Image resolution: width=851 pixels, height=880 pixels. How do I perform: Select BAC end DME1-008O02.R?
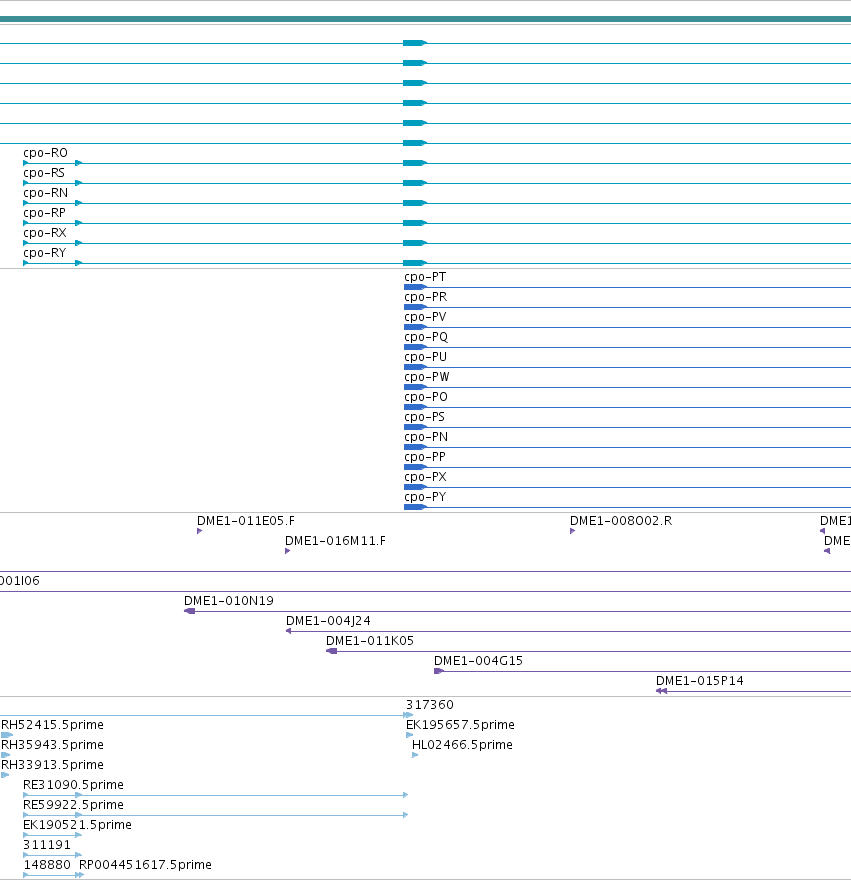(621, 521)
